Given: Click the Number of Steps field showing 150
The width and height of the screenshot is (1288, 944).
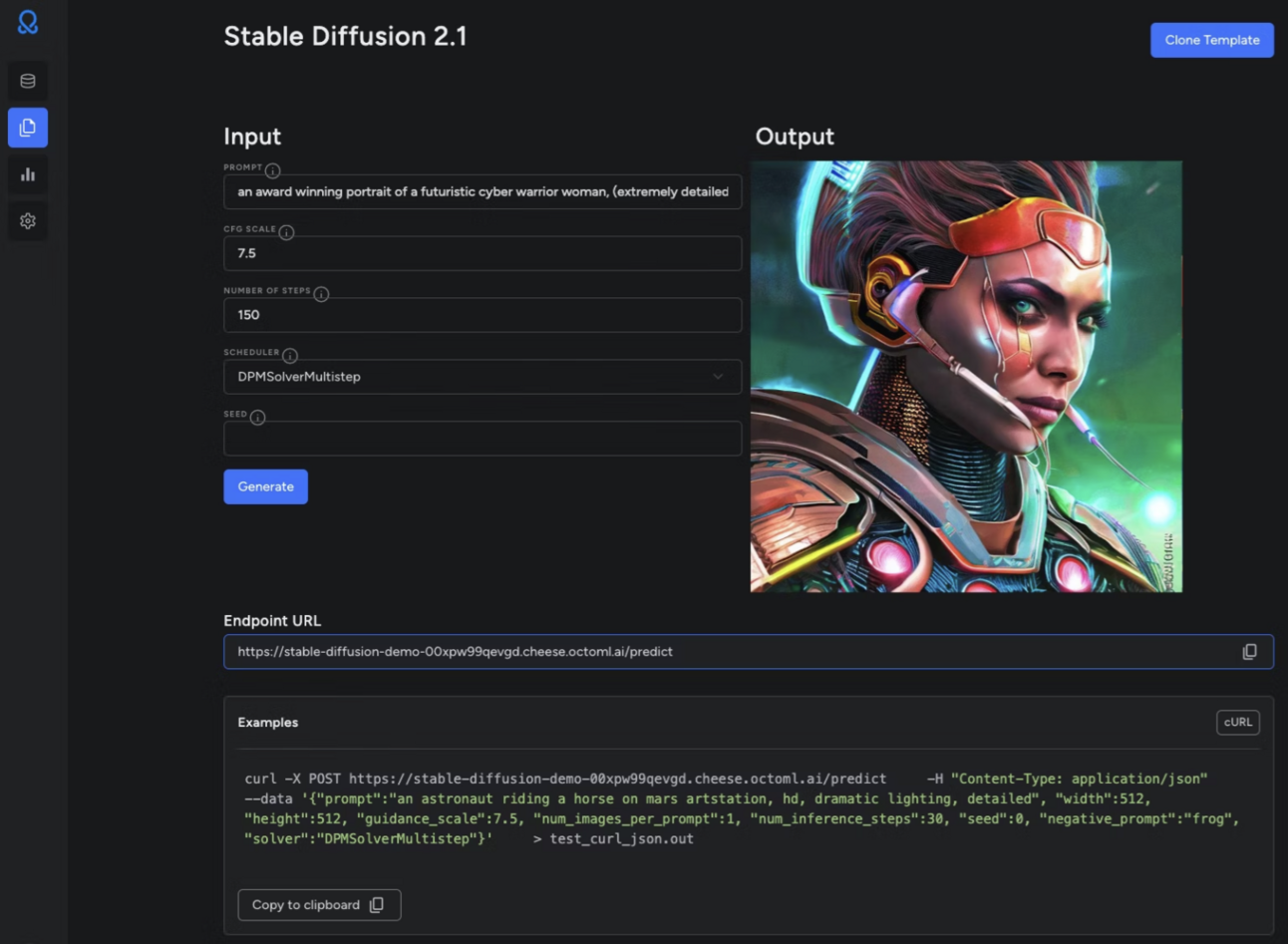Looking at the screenshot, I should 483,315.
